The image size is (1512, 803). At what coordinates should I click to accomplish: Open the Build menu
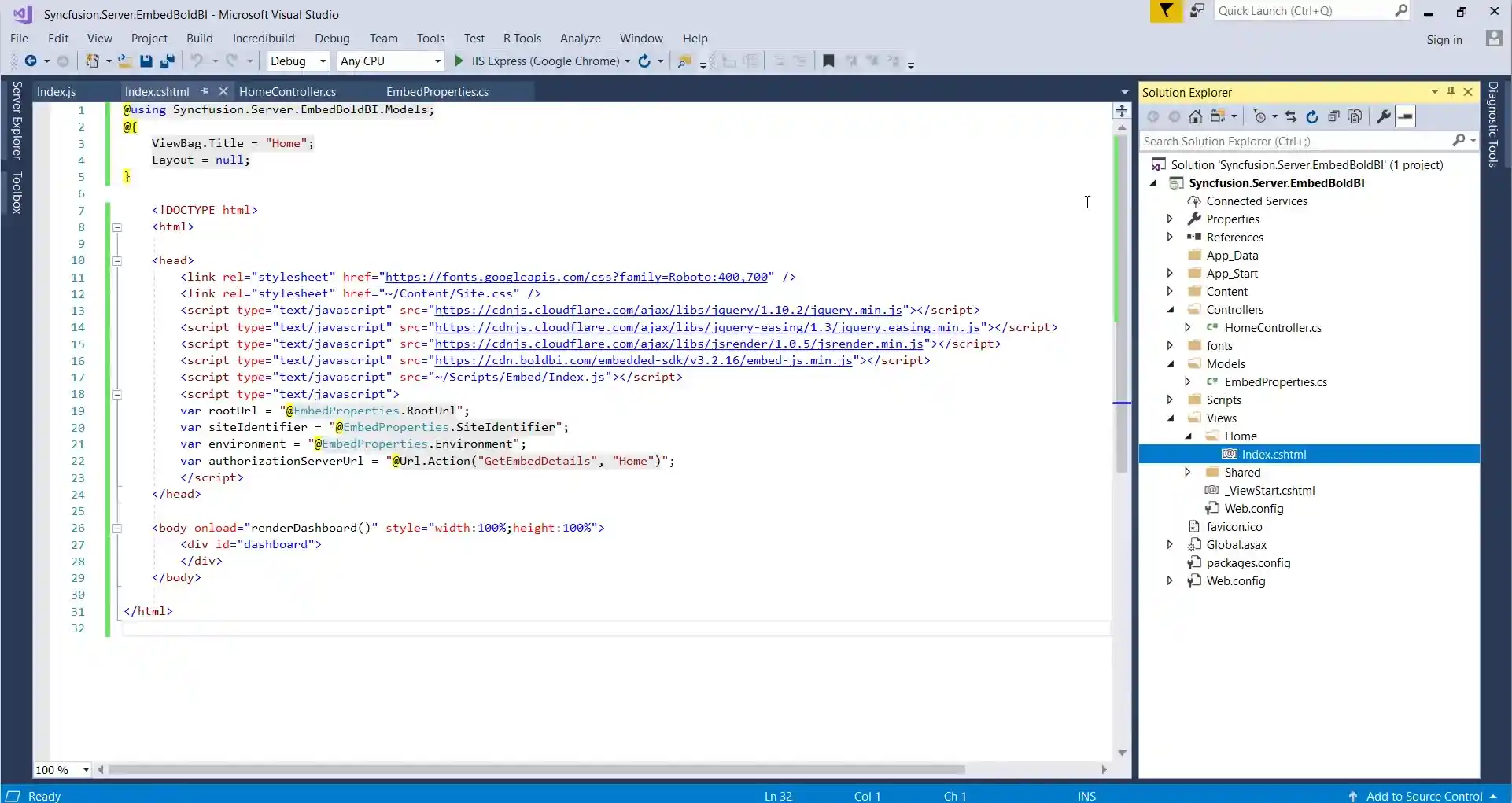pos(199,39)
